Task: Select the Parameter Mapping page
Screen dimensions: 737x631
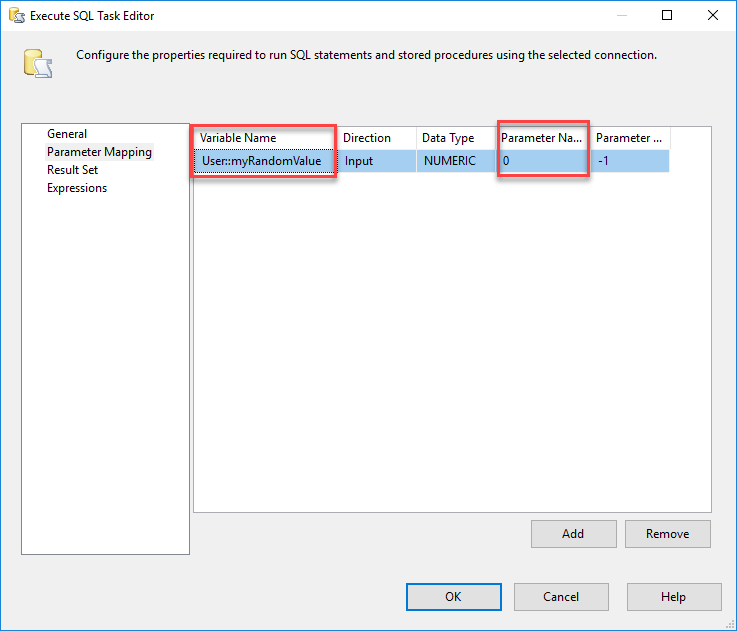Action: click(x=99, y=152)
